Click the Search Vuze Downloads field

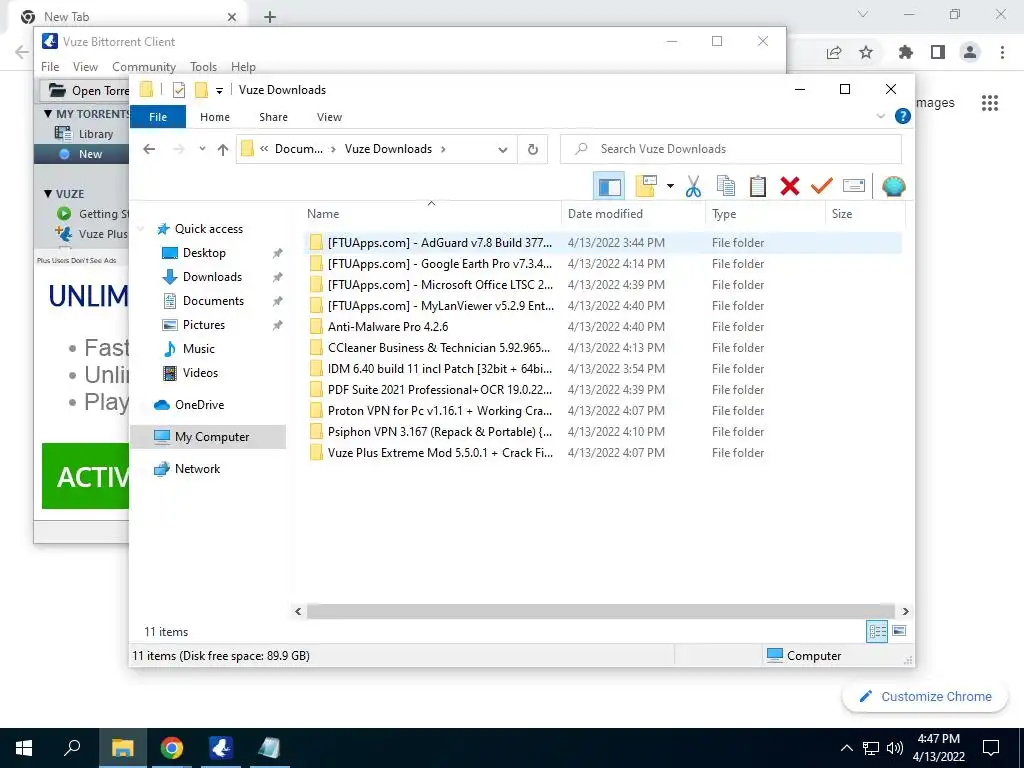tap(731, 149)
